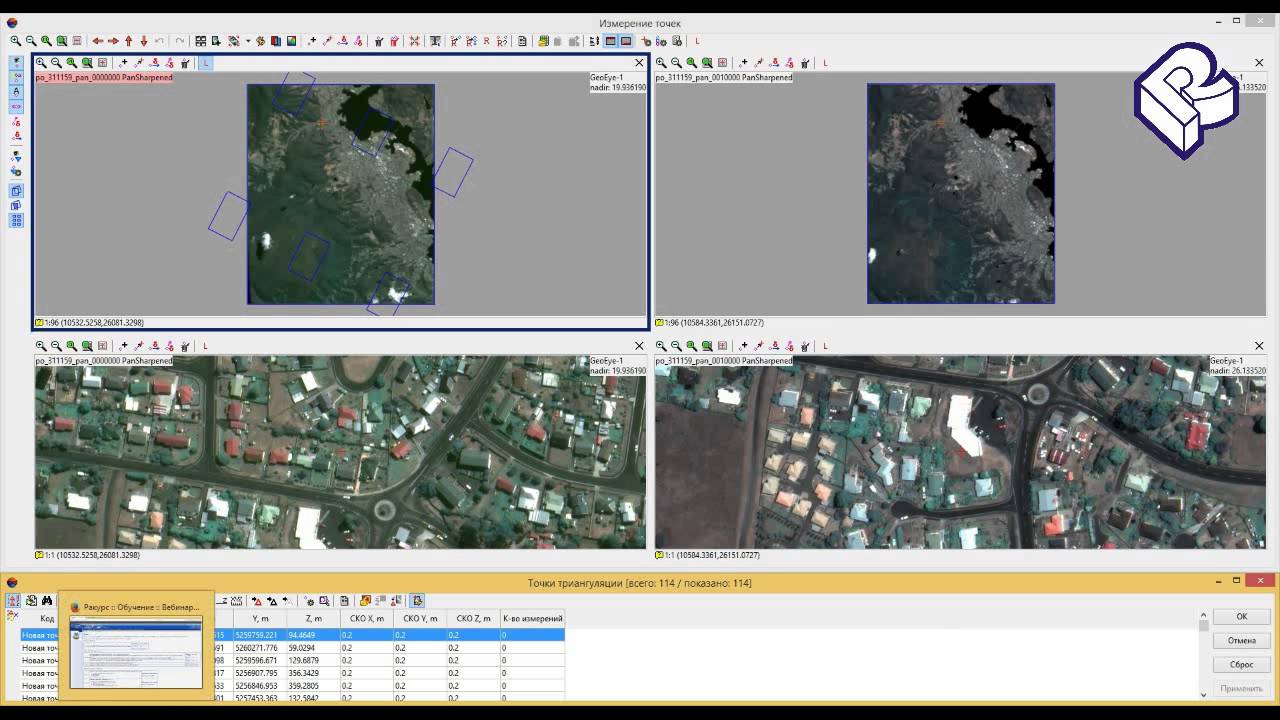Click the red book icon on main toolbar

[x=276, y=41]
